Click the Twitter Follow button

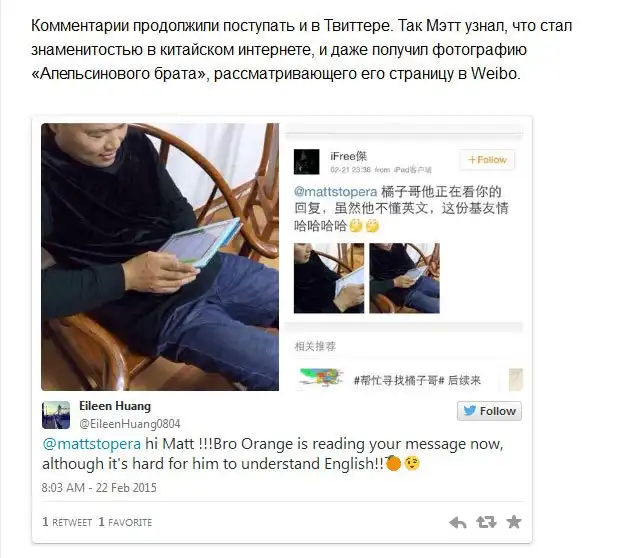coord(489,411)
